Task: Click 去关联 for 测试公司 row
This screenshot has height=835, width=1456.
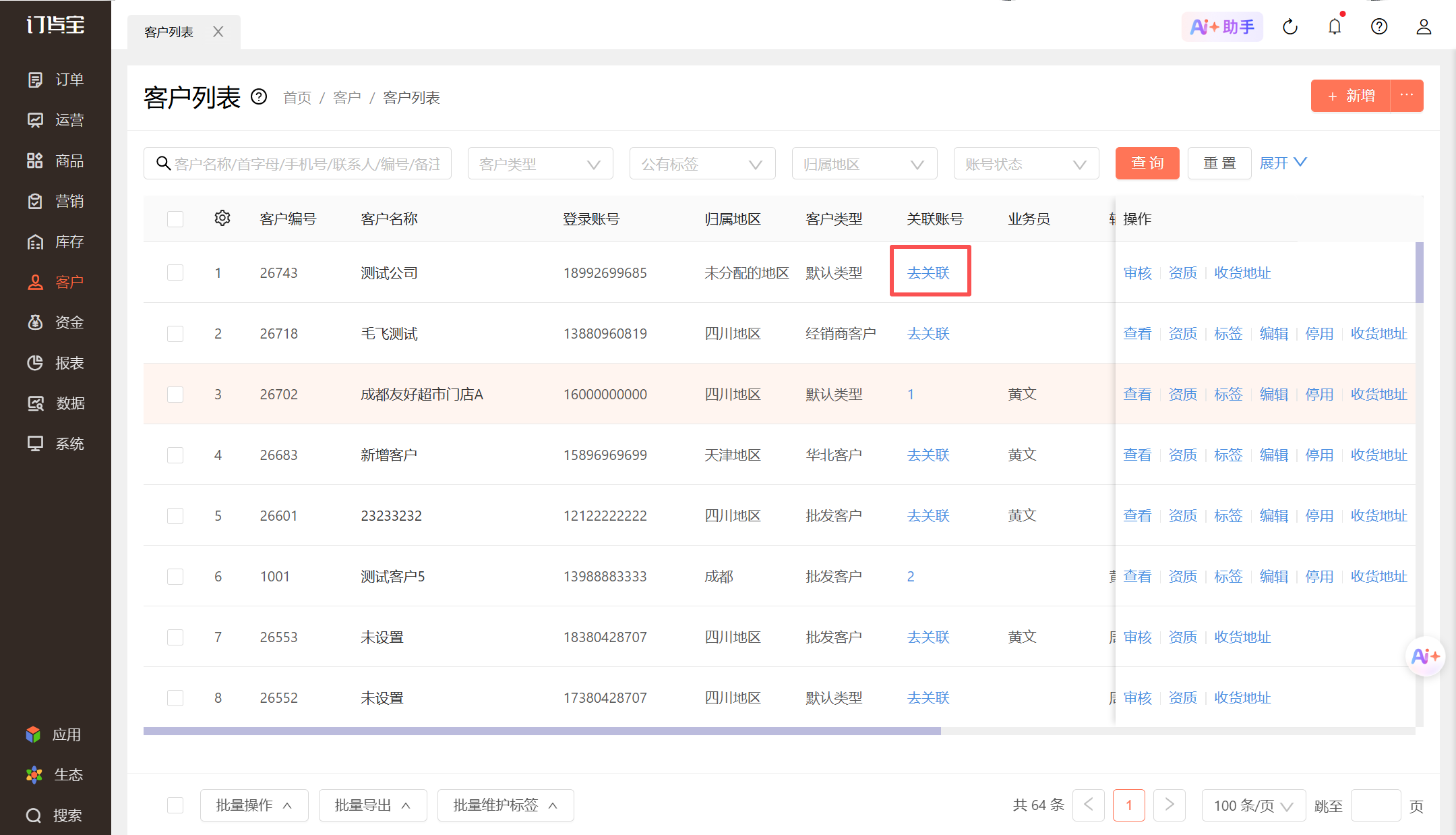Action: [928, 272]
